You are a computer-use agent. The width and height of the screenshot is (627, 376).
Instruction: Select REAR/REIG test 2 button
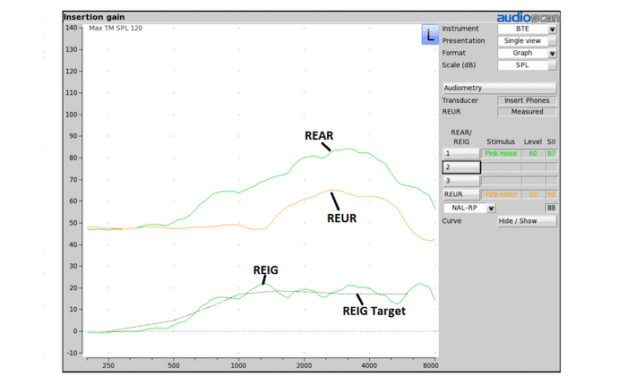(x=461, y=167)
